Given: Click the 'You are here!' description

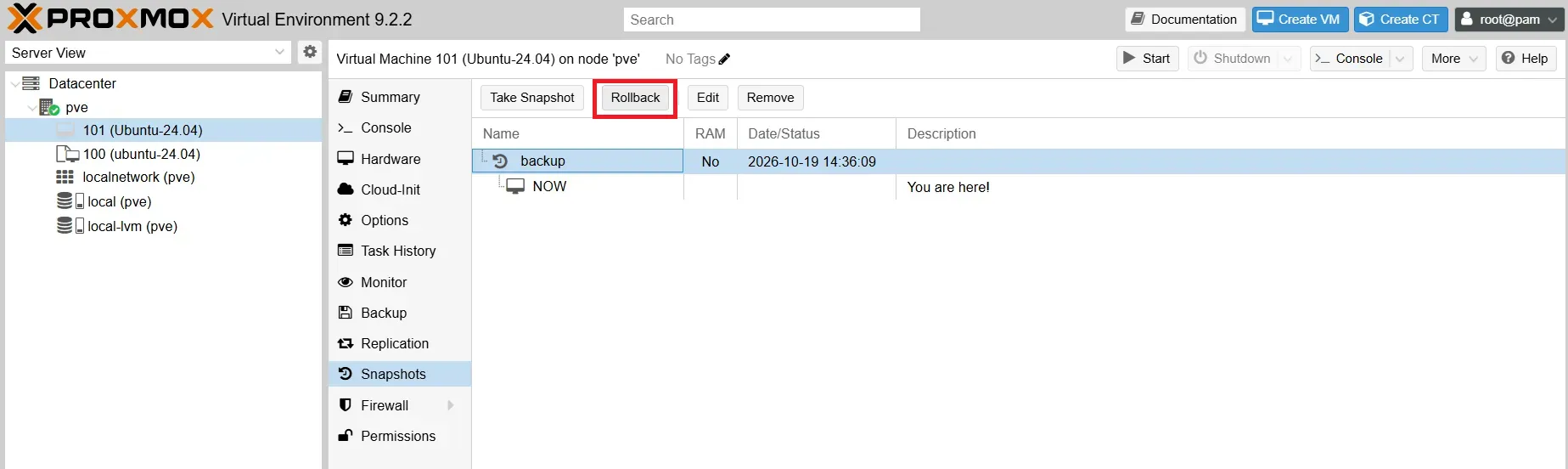Looking at the screenshot, I should pyautogui.click(x=948, y=187).
